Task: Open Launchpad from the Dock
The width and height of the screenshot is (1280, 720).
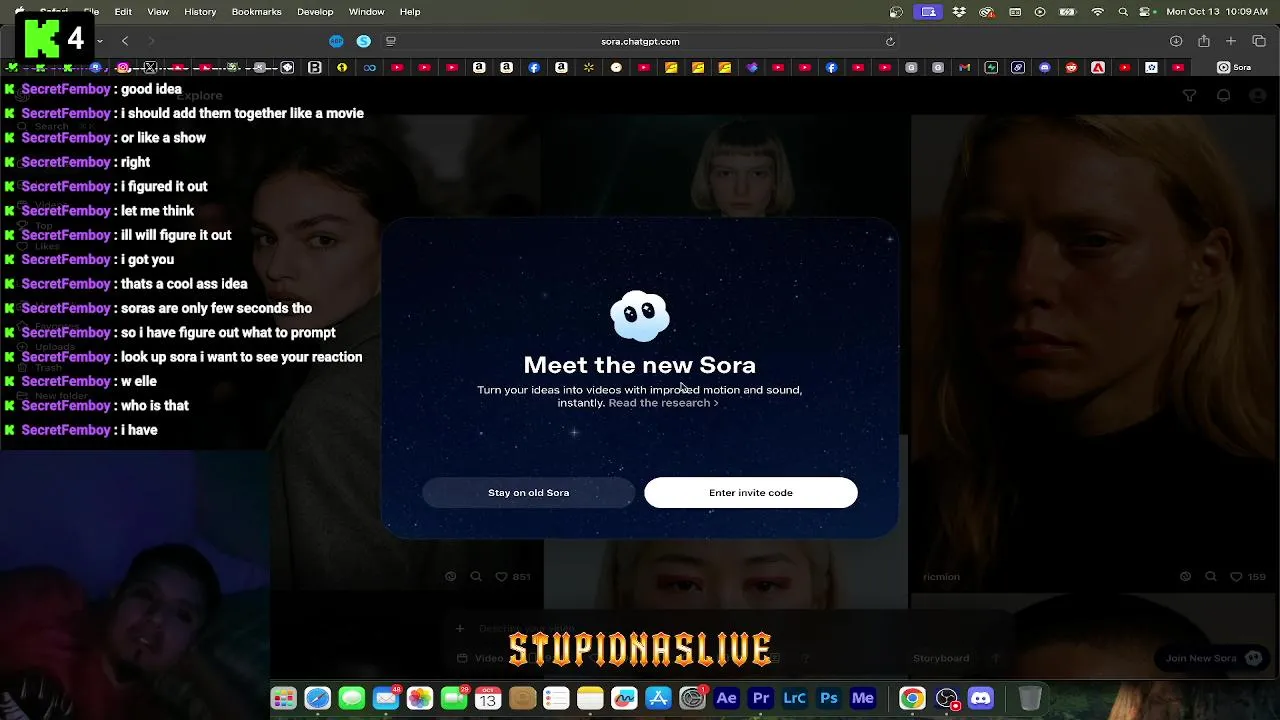Action: pyautogui.click(x=284, y=698)
